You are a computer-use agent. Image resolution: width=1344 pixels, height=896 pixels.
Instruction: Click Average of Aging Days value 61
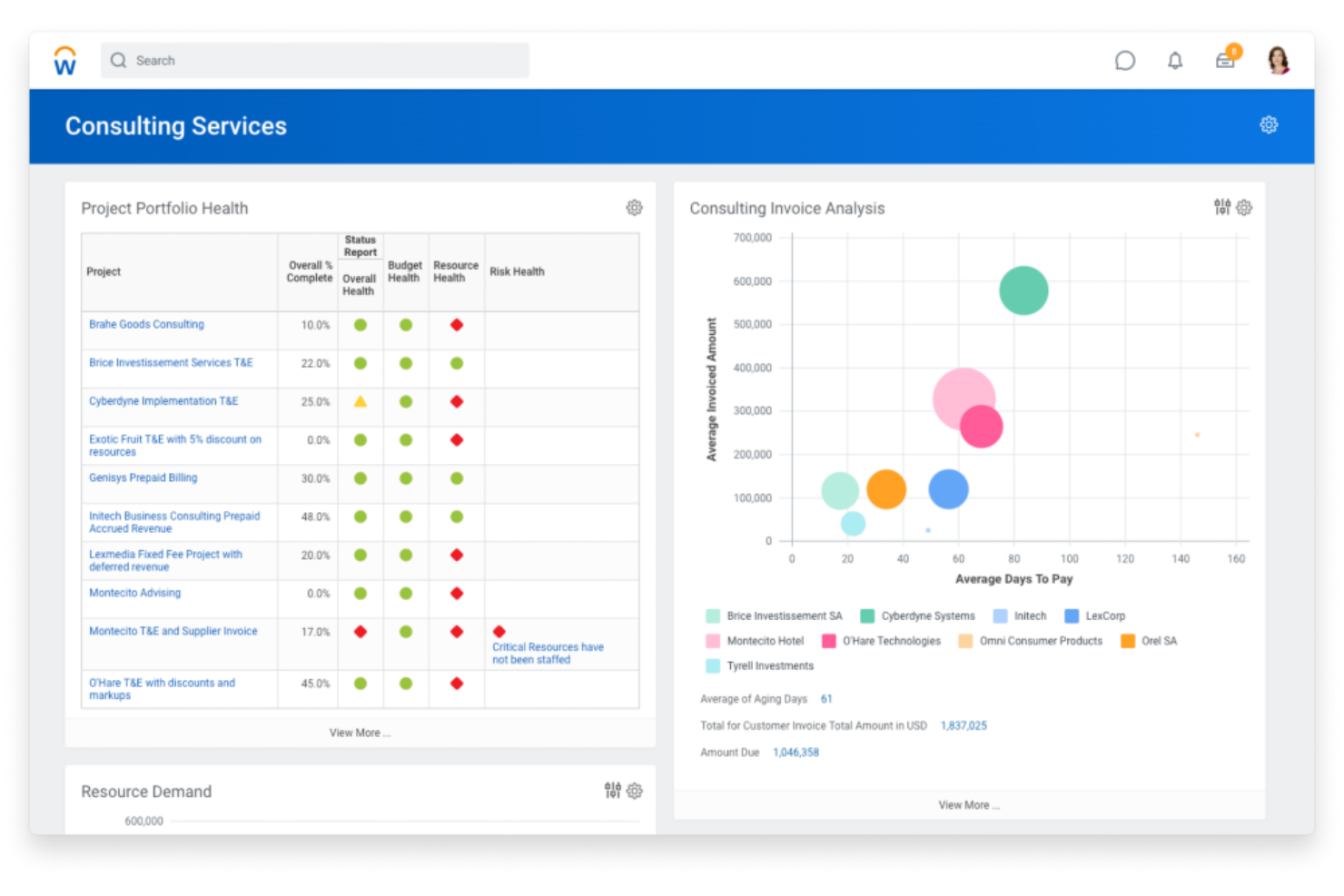point(826,699)
